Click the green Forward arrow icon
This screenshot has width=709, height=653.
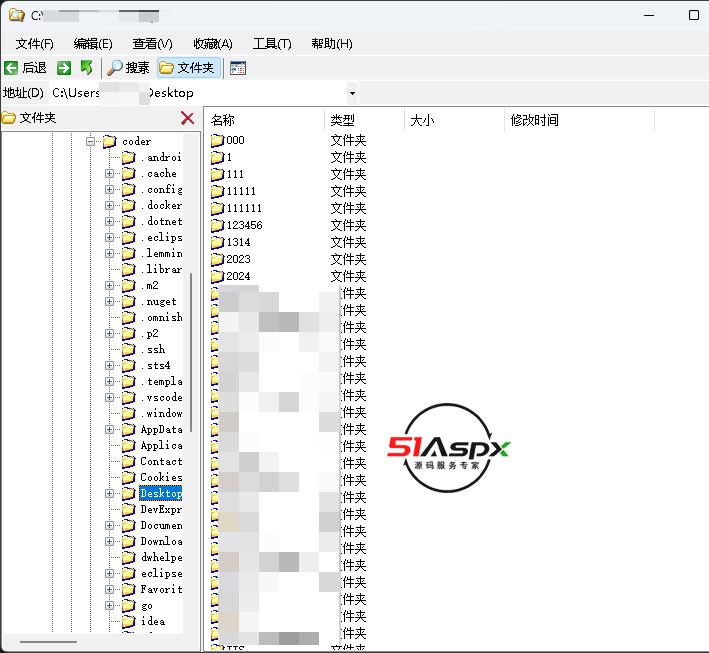click(64, 68)
